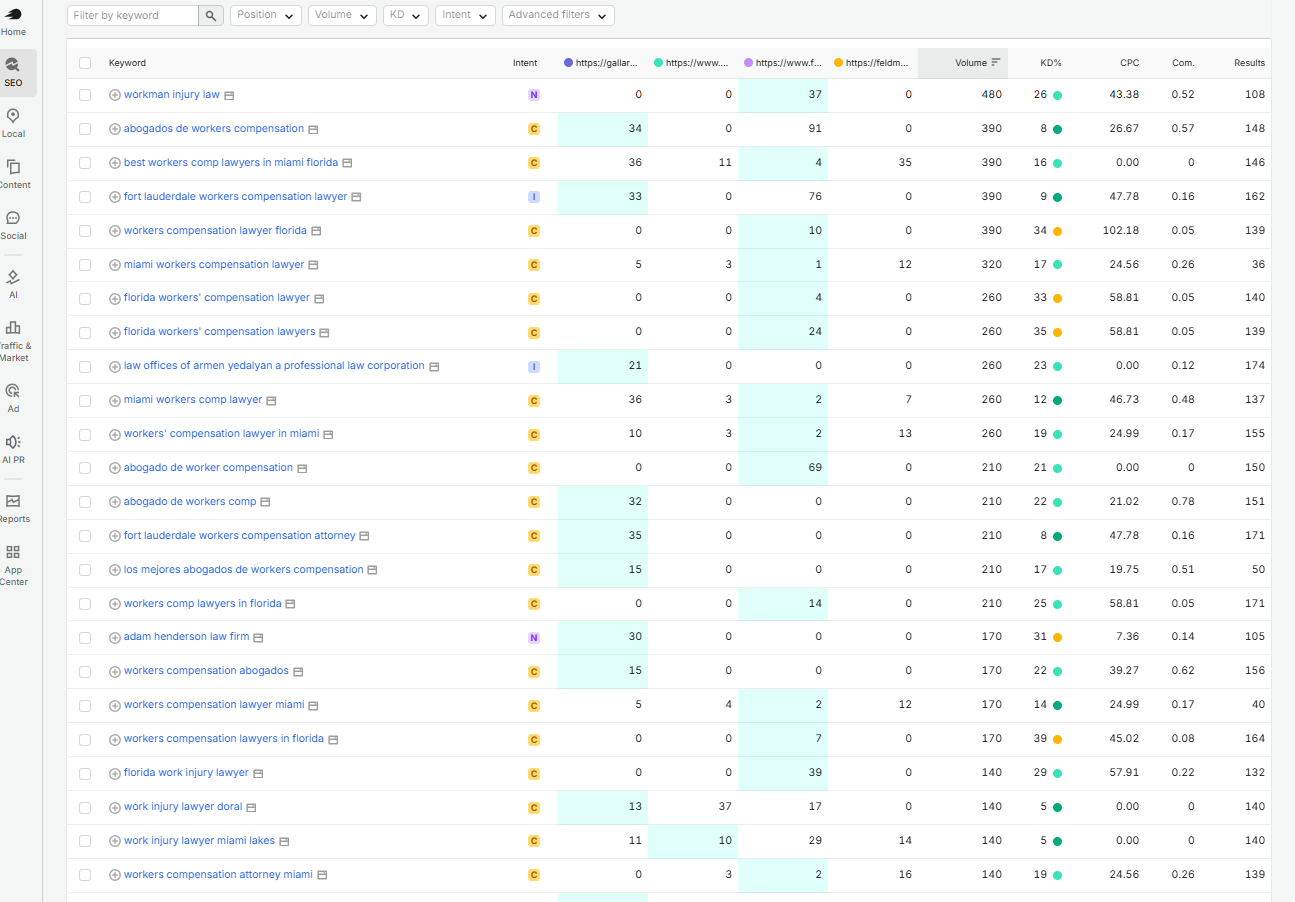Sort by the Intent column header
The width and height of the screenshot is (1295, 902).
[x=525, y=63]
